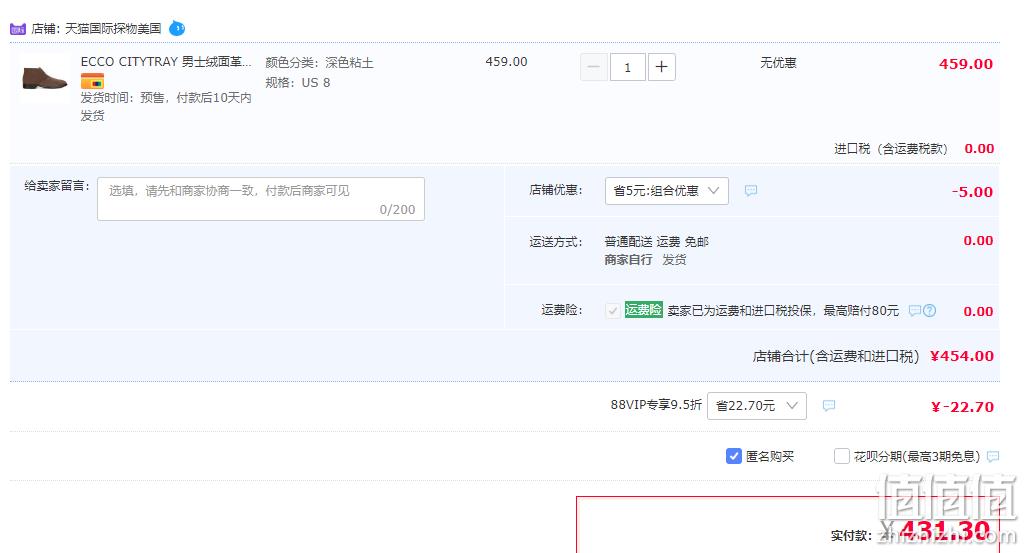This screenshot has height=553, width=1026.
Task: Click the quantity input field
Action: [628, 67]
